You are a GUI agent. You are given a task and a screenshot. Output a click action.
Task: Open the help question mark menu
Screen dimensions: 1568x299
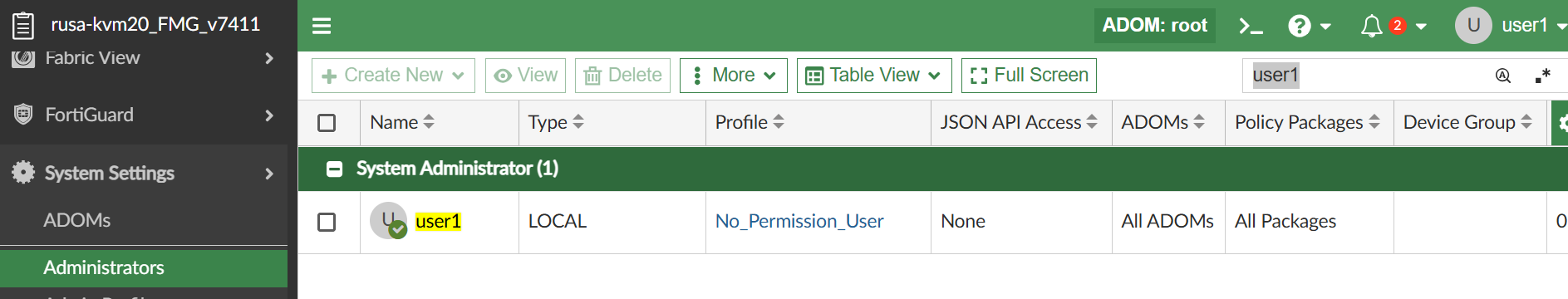click(1309, 26)
